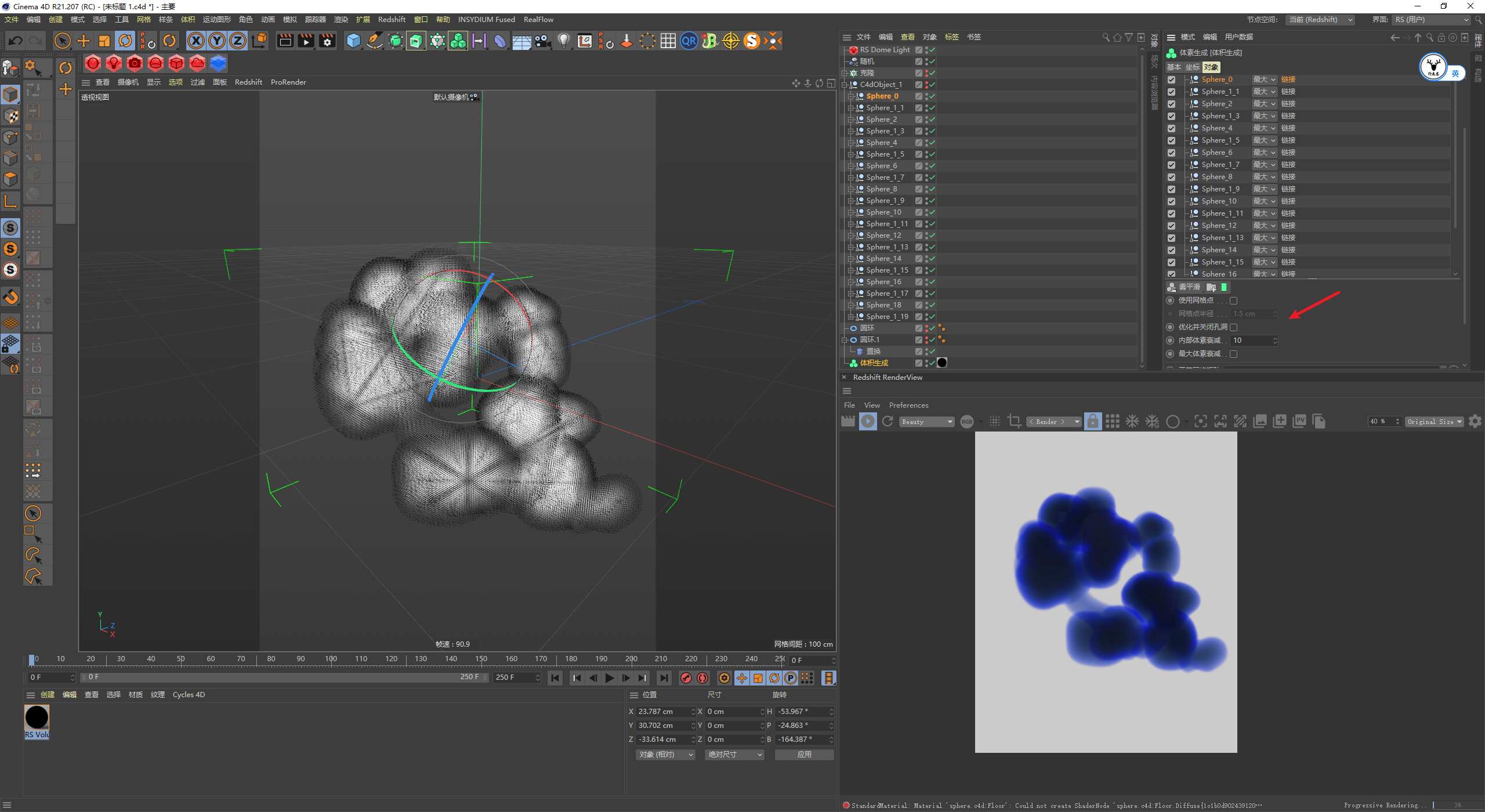This screenshot has width=1485, height=812.
Task: Select the Move tool icon
Action: tap(84, 41)
